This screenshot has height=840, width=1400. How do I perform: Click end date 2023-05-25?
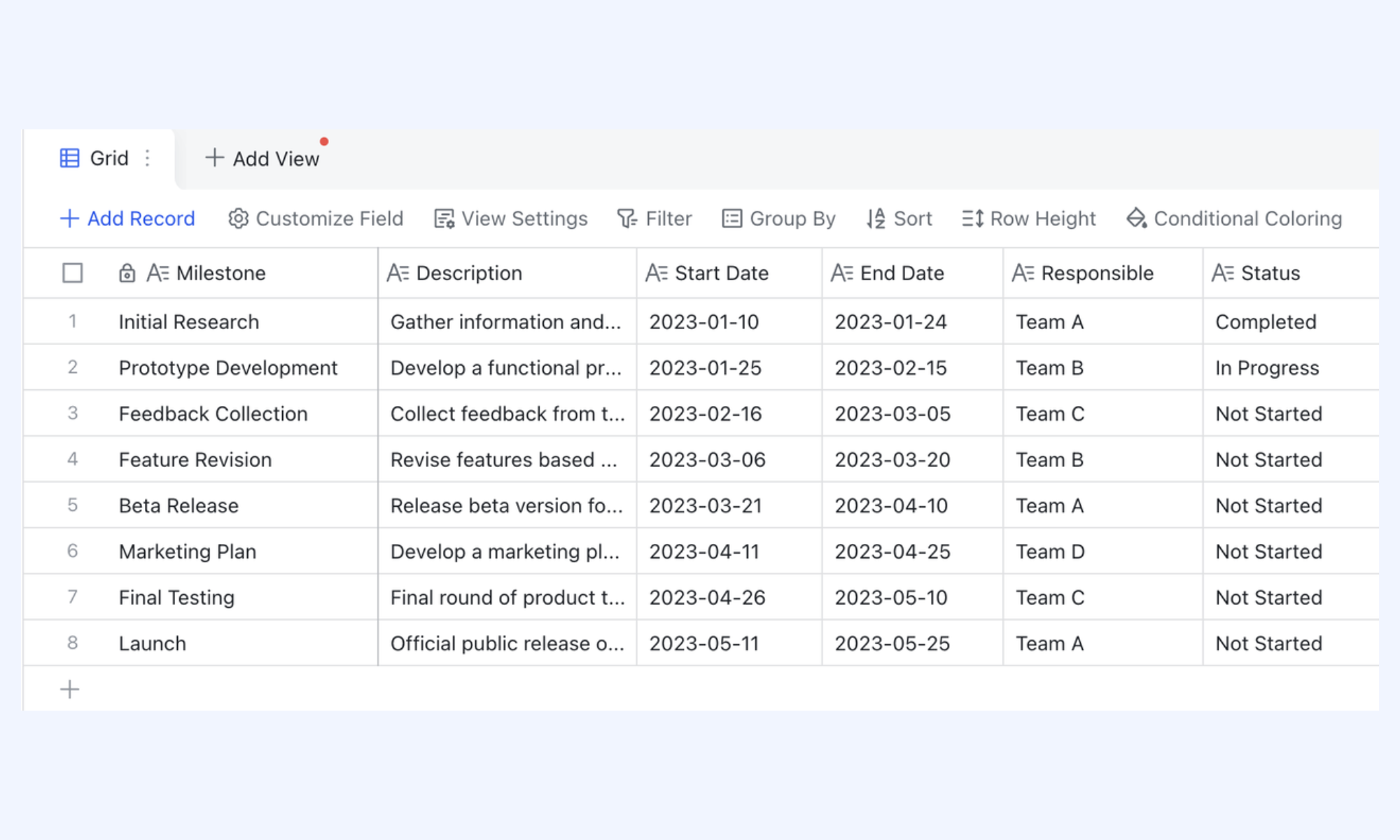click(x=913, y=643)
